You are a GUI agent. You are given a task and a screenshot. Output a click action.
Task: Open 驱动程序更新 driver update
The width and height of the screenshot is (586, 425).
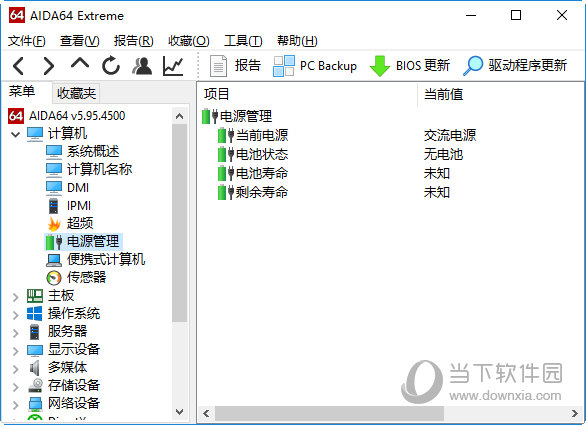click(x=515, y=66)
